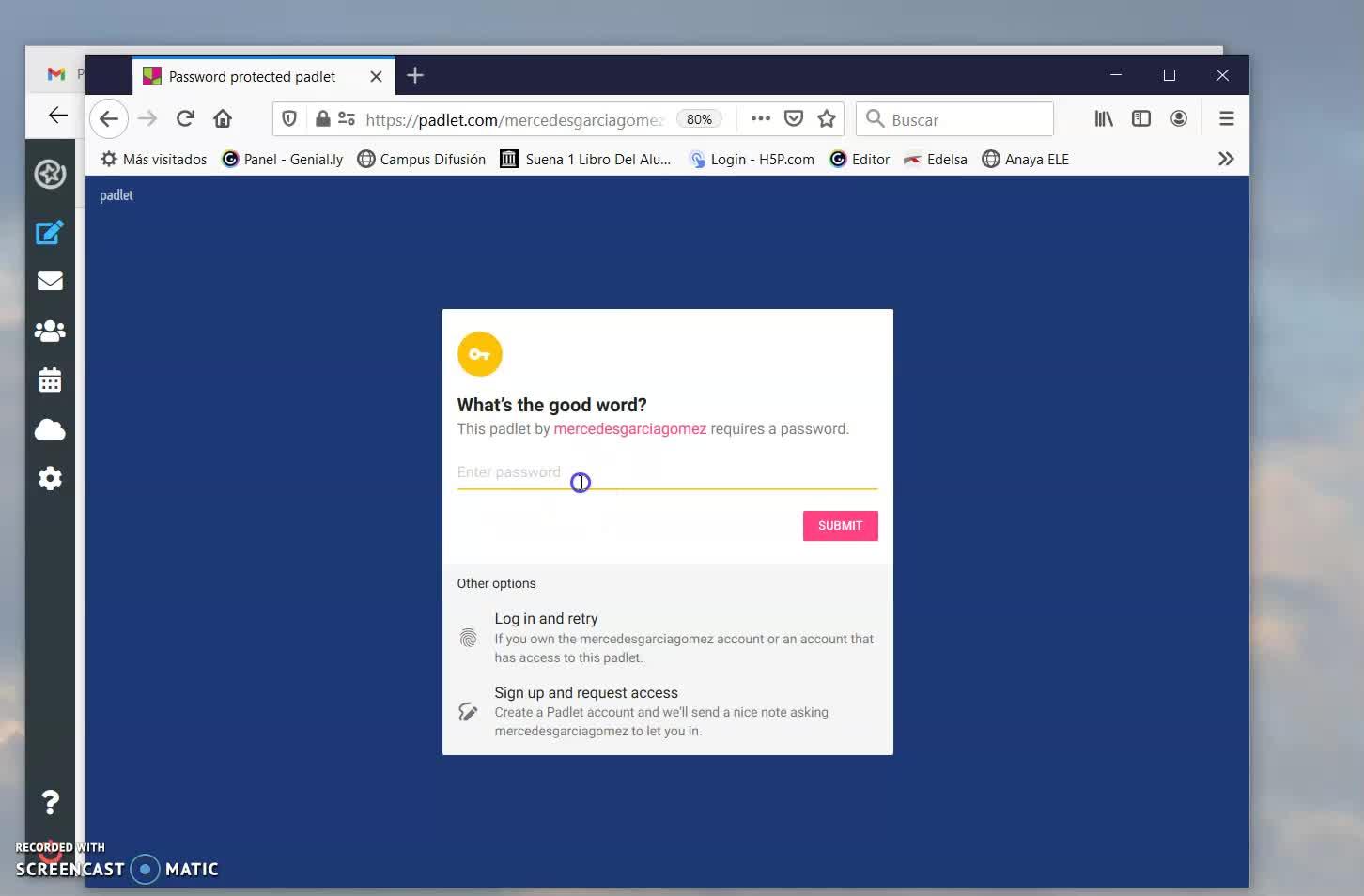The width and height of the screenshot is (1364, 896).
Task: Select the Password protected padlet tab
Action: tap(263, 76)
